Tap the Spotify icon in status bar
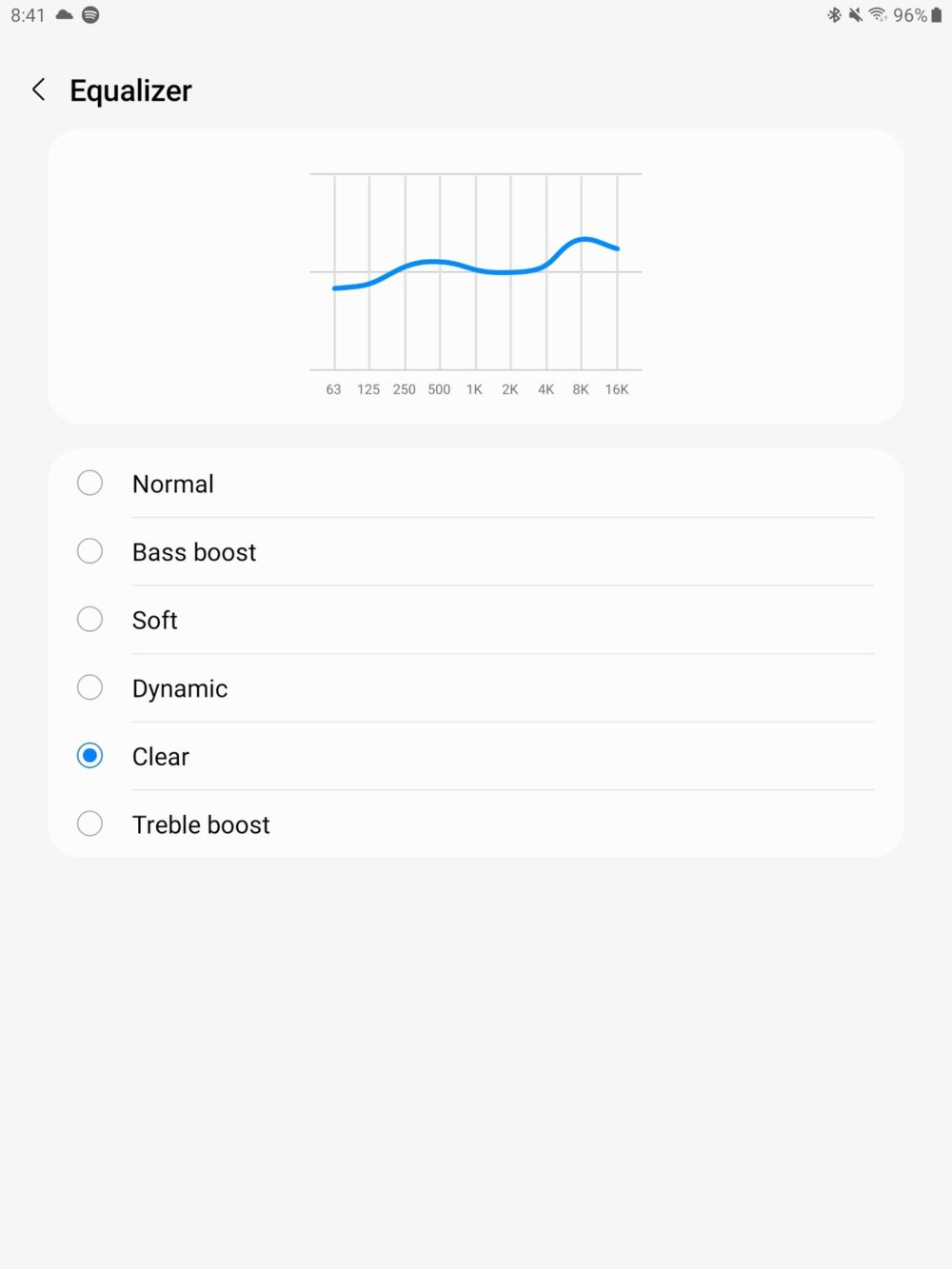Screen dimensions: 952x1269 [x=90, y=15]
